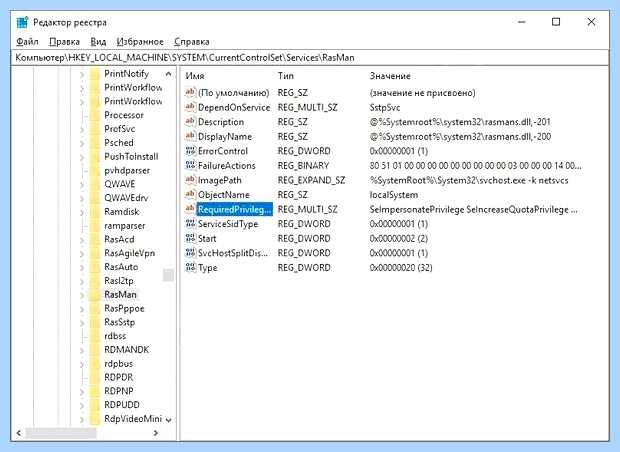The width and height of the screenshot is (620, 452).
Task: Click the icon of RequiredPrivileges value
Action: point(190,209)
